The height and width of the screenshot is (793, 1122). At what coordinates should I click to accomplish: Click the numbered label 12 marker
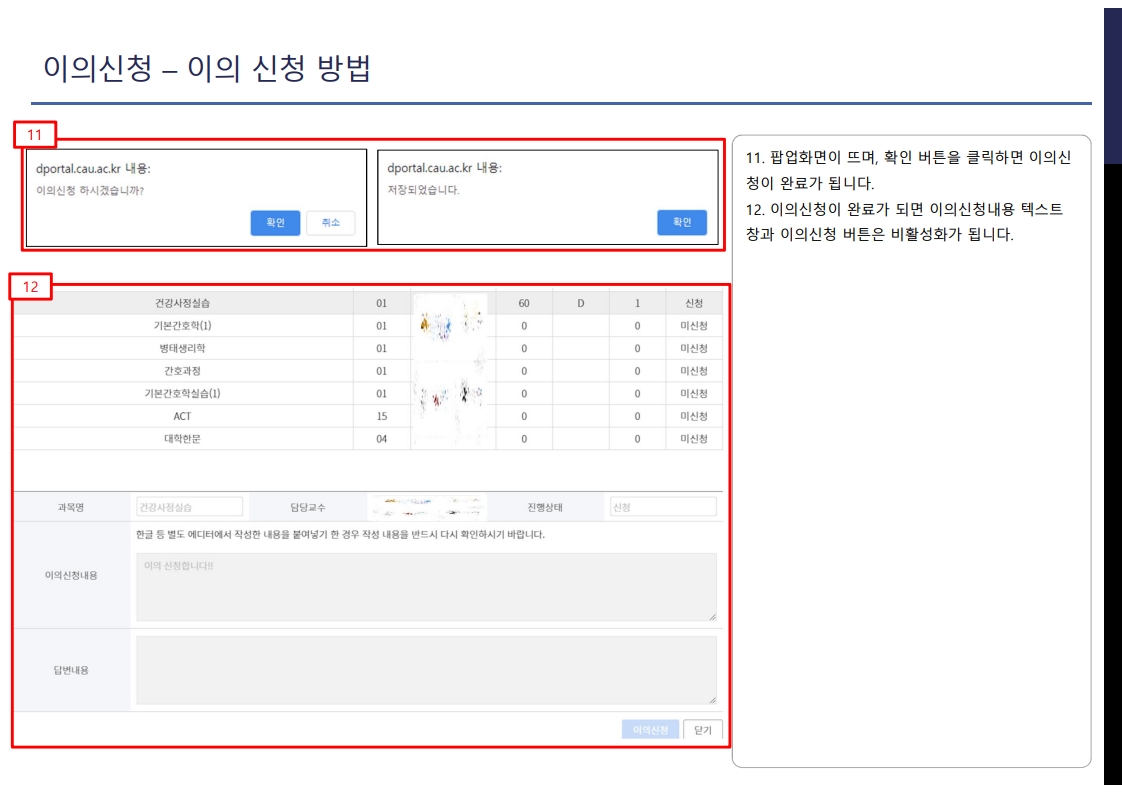[32, 290]
